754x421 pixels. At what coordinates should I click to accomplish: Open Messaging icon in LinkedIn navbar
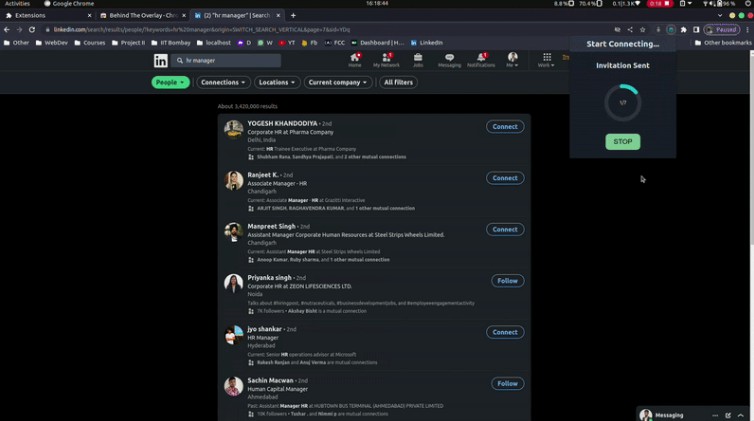[449, 58]
